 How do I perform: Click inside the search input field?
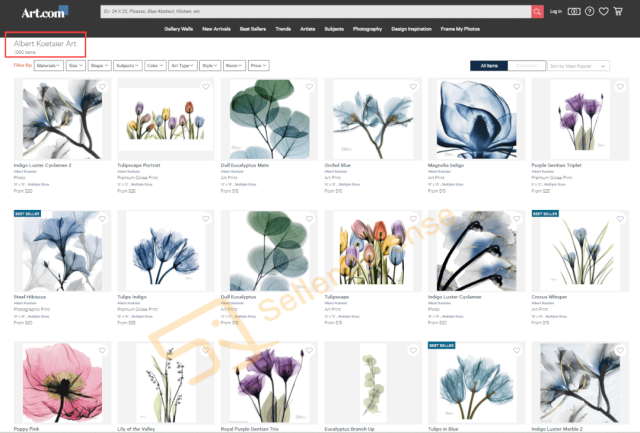316,11
